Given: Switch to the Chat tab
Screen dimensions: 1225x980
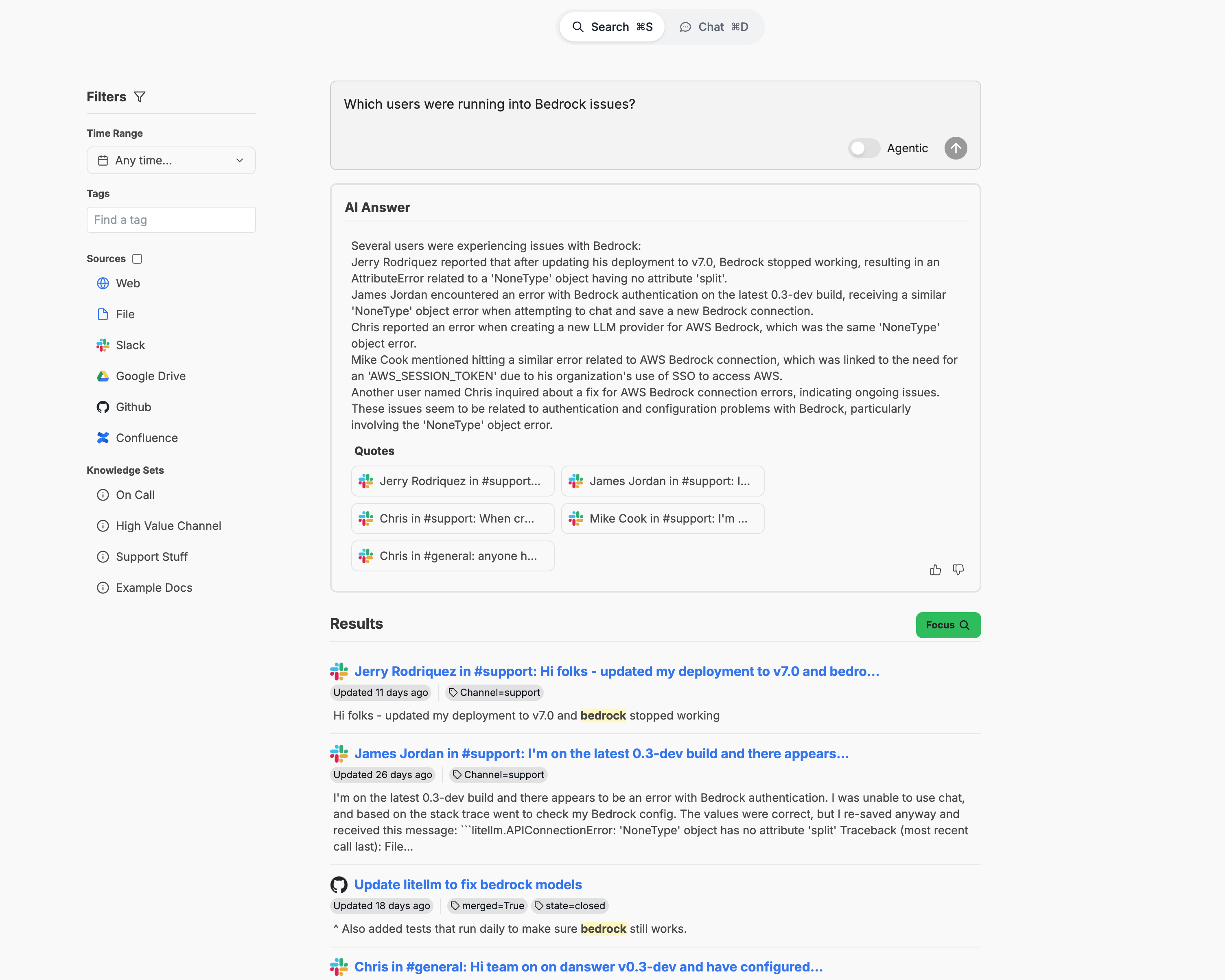Looking at the screenshot, I should (x=713, y=26).
